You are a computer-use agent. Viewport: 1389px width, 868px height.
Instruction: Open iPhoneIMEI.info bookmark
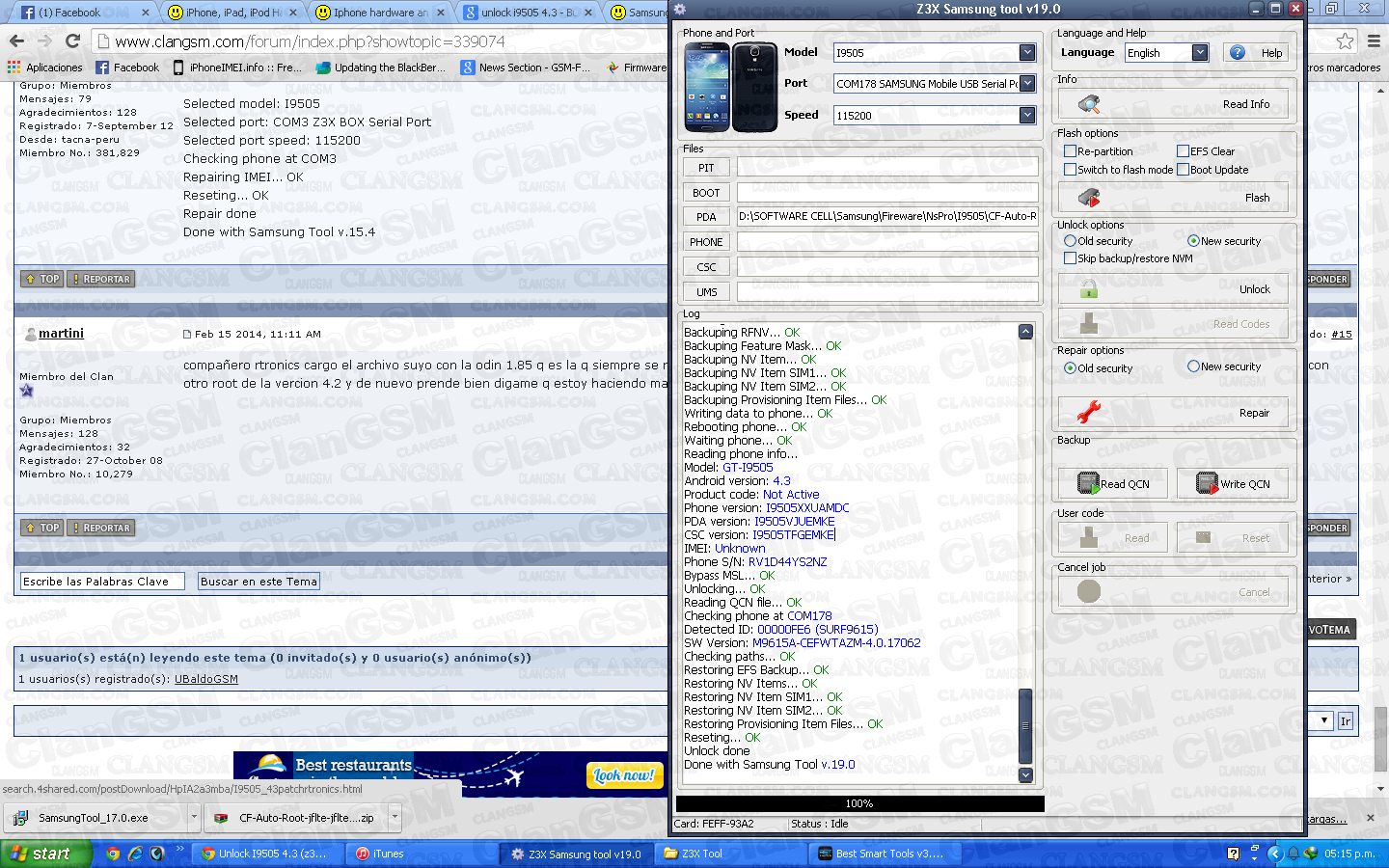point(237,68)
